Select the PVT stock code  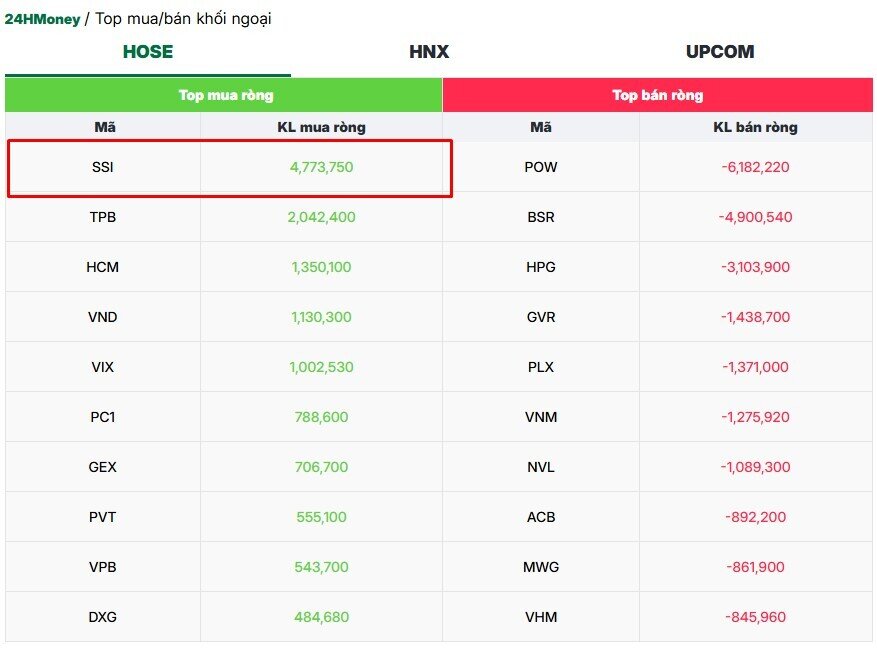tap(103, 517)
